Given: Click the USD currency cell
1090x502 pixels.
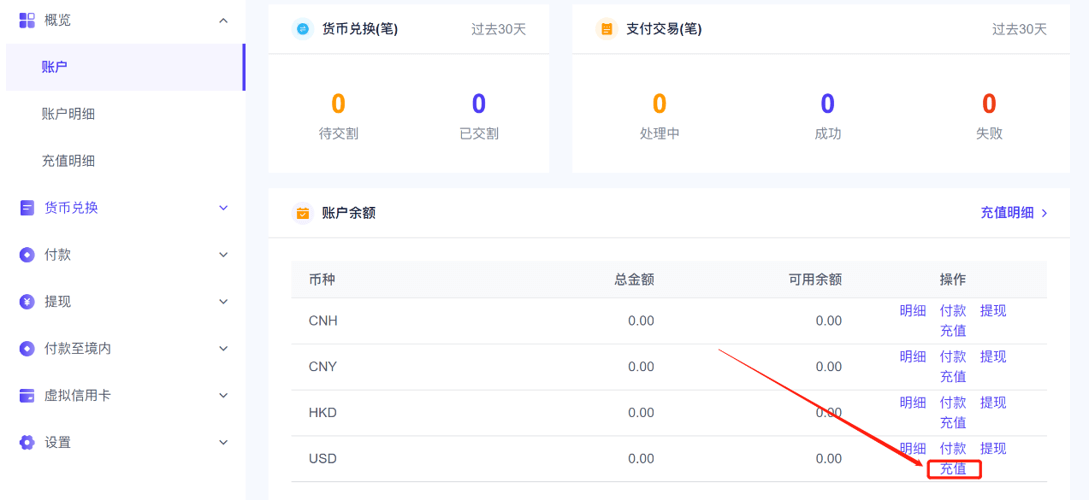Looking at the screenshot, I should (323, 459).
